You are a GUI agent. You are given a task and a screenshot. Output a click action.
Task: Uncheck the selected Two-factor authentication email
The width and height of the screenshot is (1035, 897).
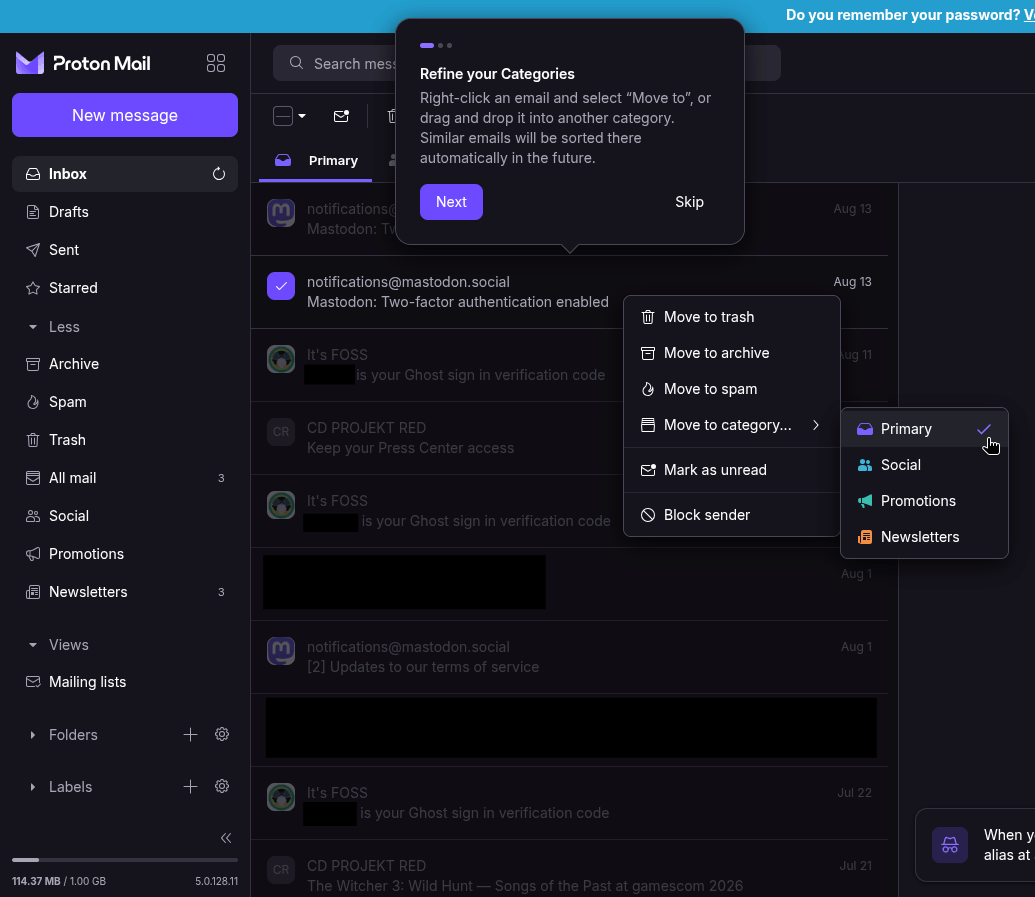pyautogui.click(x=281, y=286)
